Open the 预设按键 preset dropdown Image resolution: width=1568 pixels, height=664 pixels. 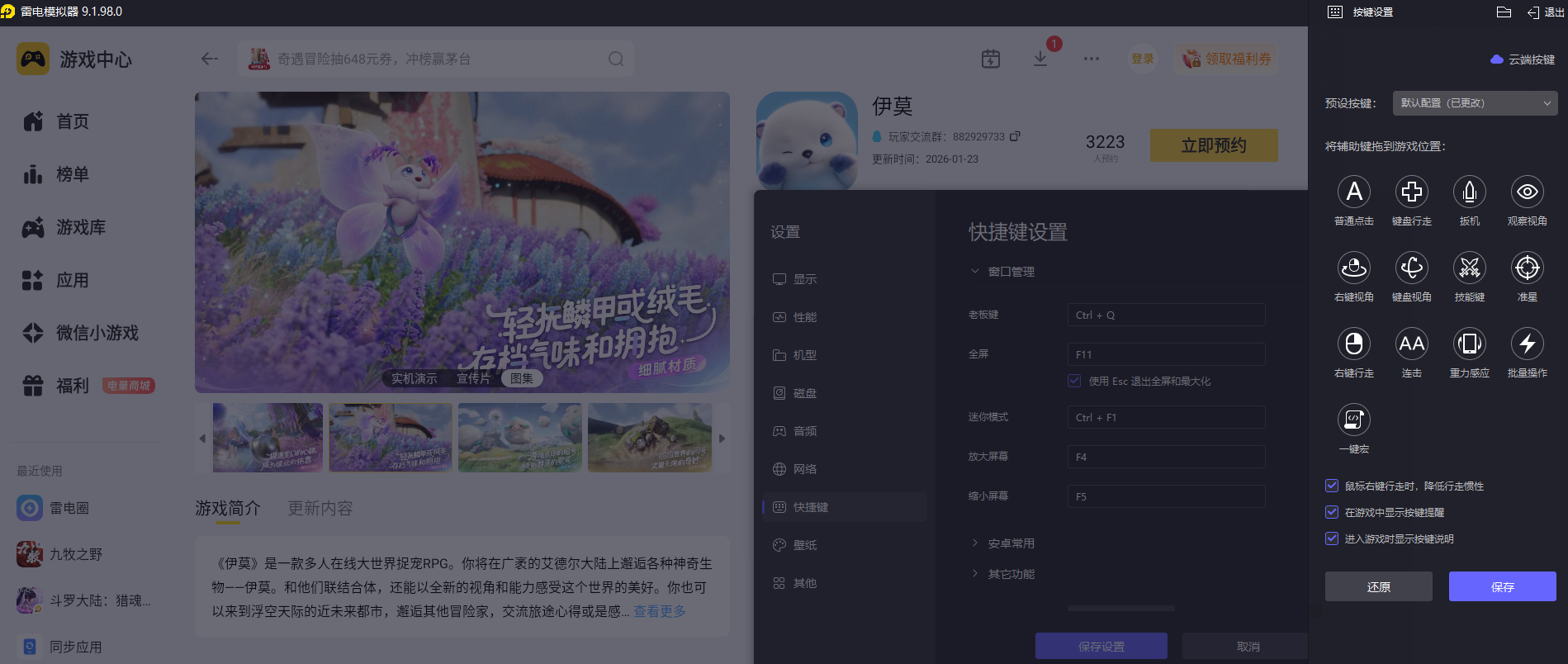(1475, 103)
